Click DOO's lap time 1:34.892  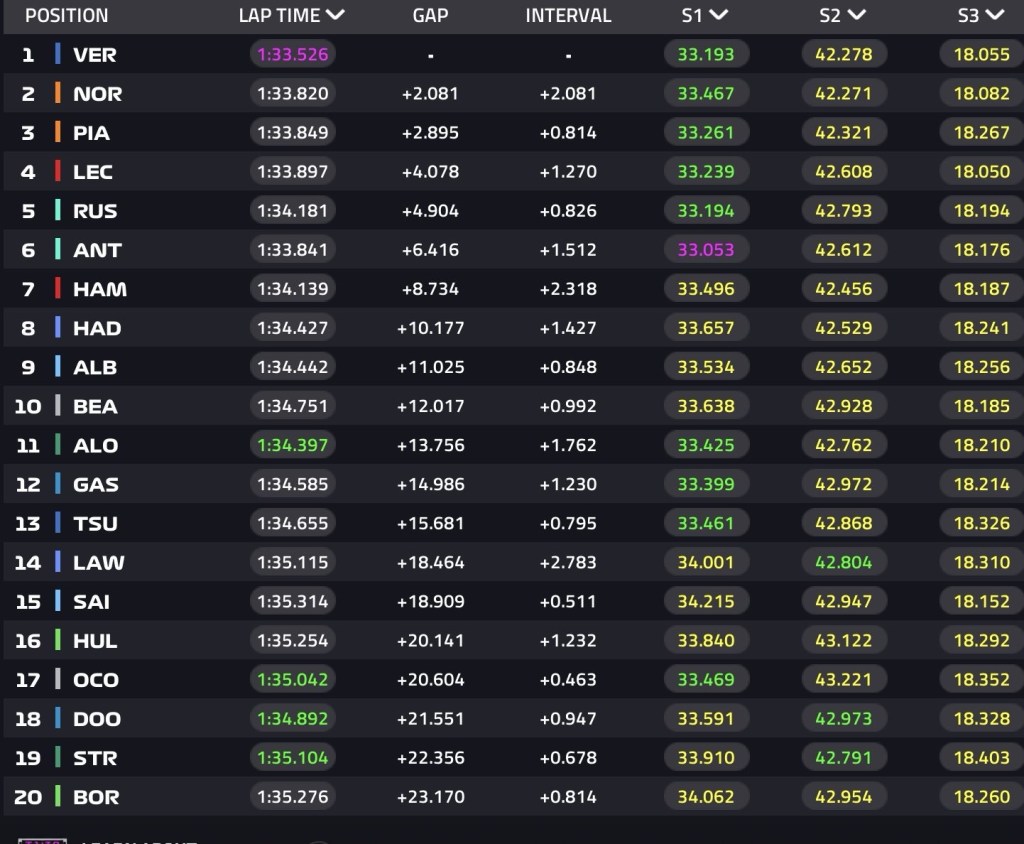tap(293, 719)
